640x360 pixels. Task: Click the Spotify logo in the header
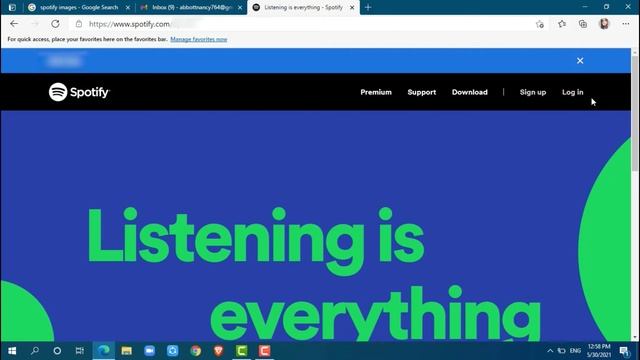[x=79, y=92]
